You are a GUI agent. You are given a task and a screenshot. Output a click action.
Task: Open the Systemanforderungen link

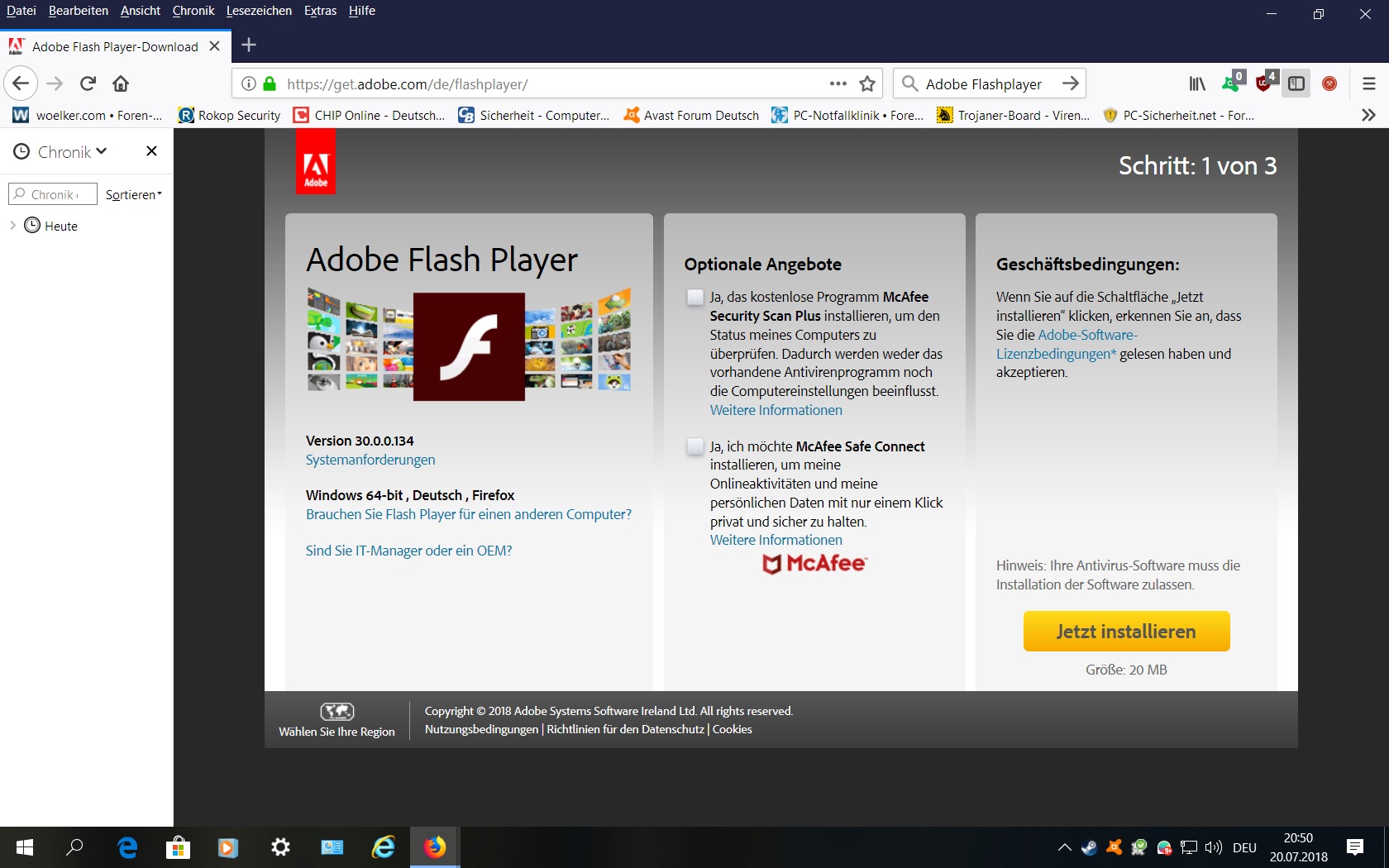370,460
